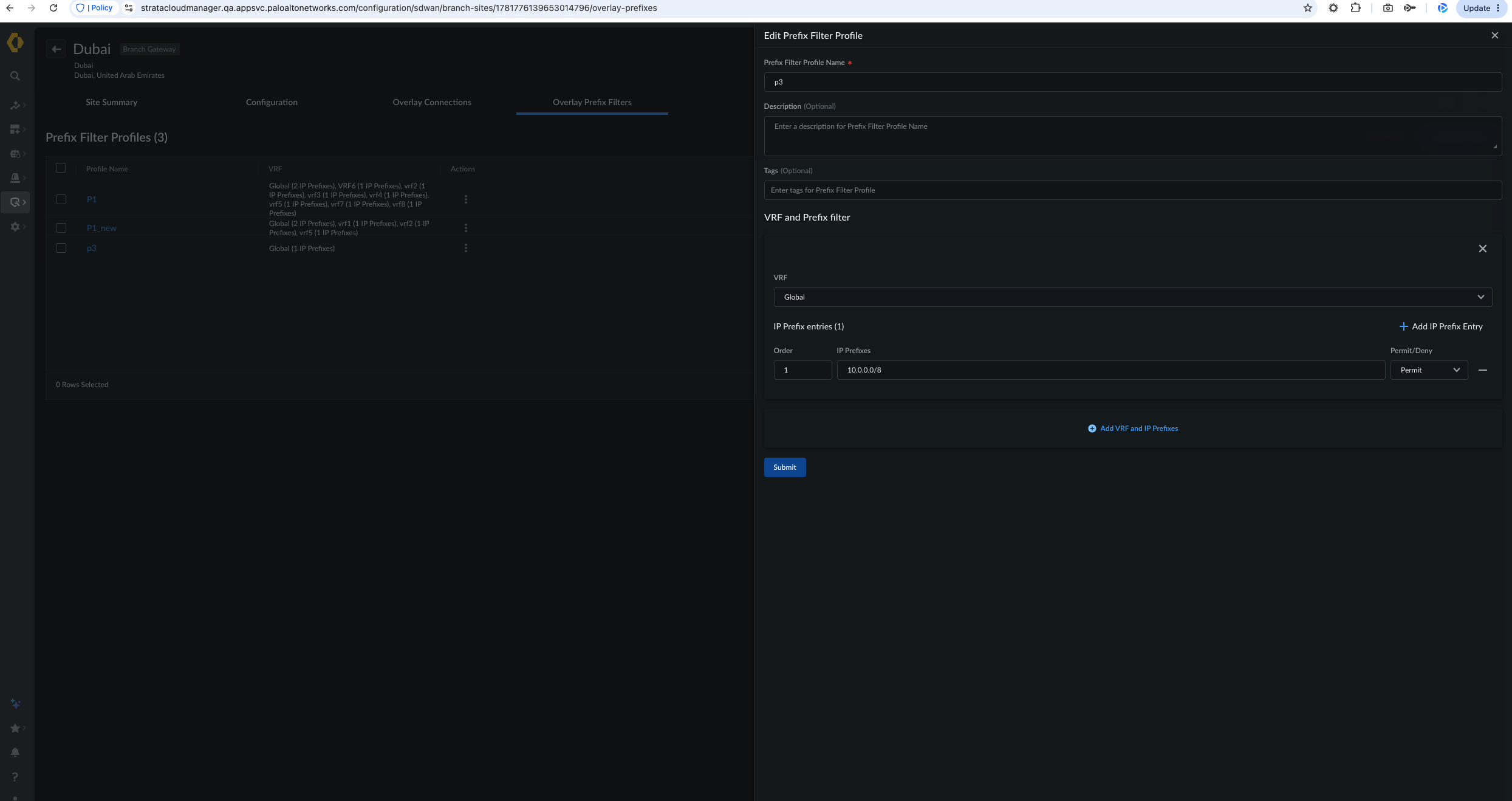The height and width of the screenshot is (801, 1512).
Task: Open the sidebar search magnifier
Action: (15, 76)
